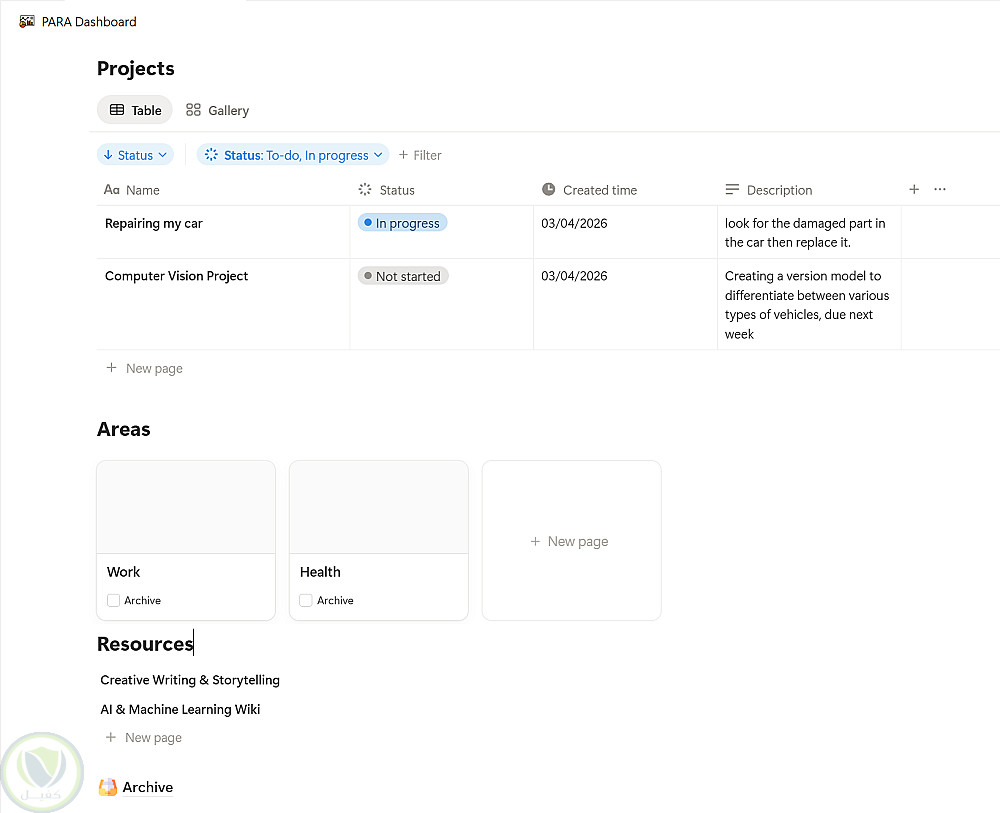The width and height of the screenshot is (1000, 813).
Task: Edit the 'Creating a version model' description
Action: click(807, 305)
